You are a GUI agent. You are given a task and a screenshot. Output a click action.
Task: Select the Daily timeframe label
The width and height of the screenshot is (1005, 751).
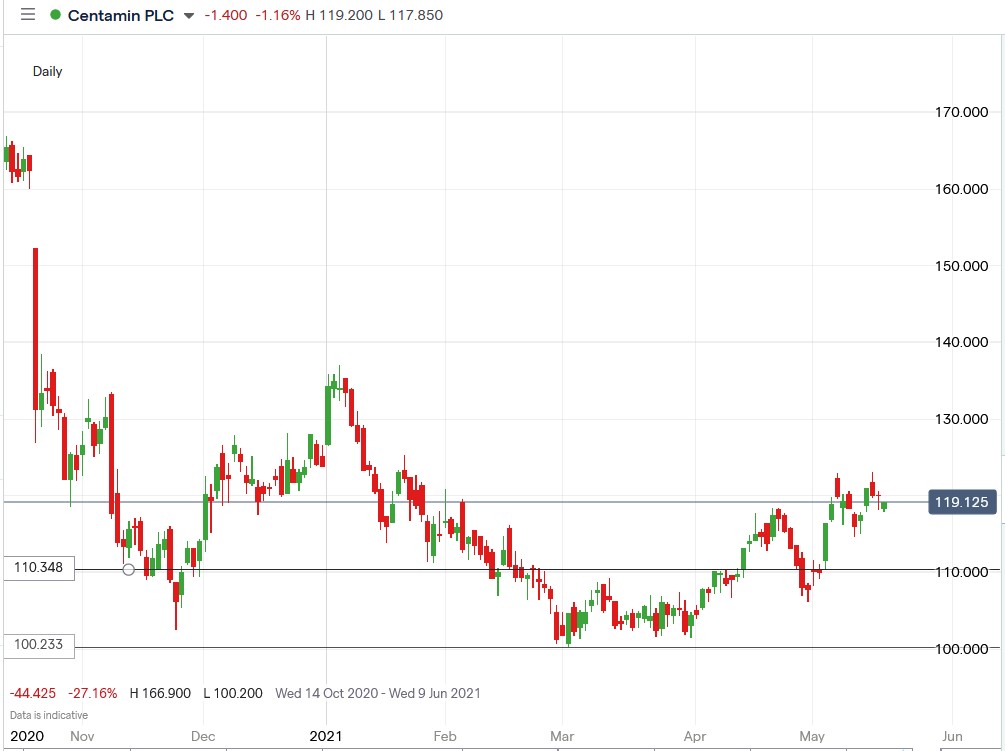(47, 72)
